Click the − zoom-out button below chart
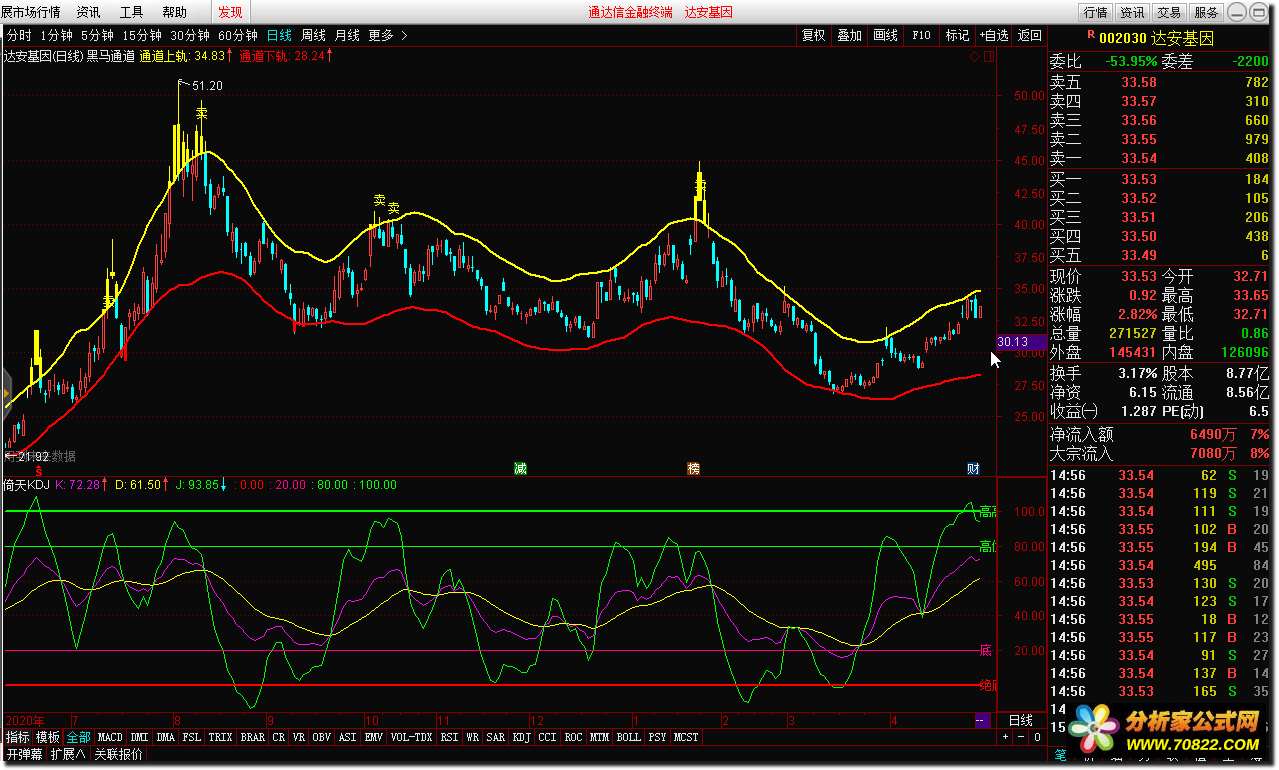 [x=1021, y=737]
